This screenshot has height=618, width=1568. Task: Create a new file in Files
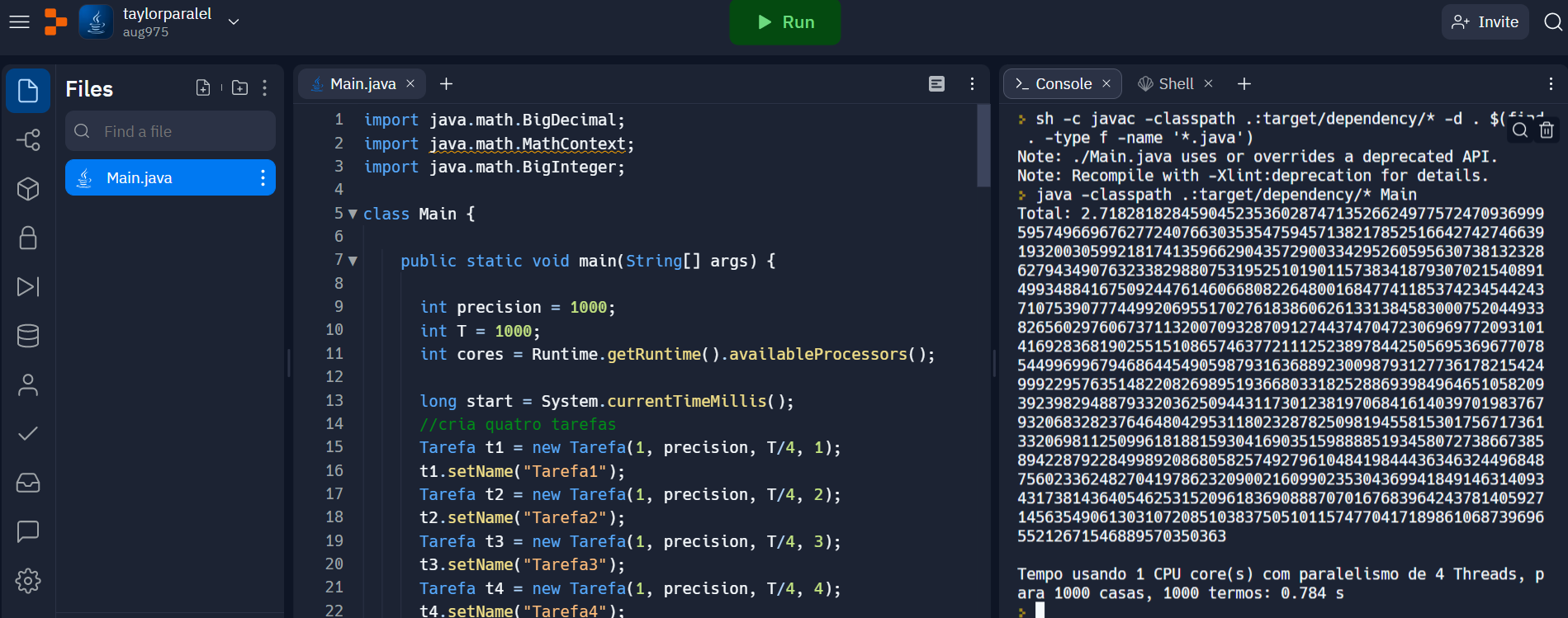pos(203,87)
